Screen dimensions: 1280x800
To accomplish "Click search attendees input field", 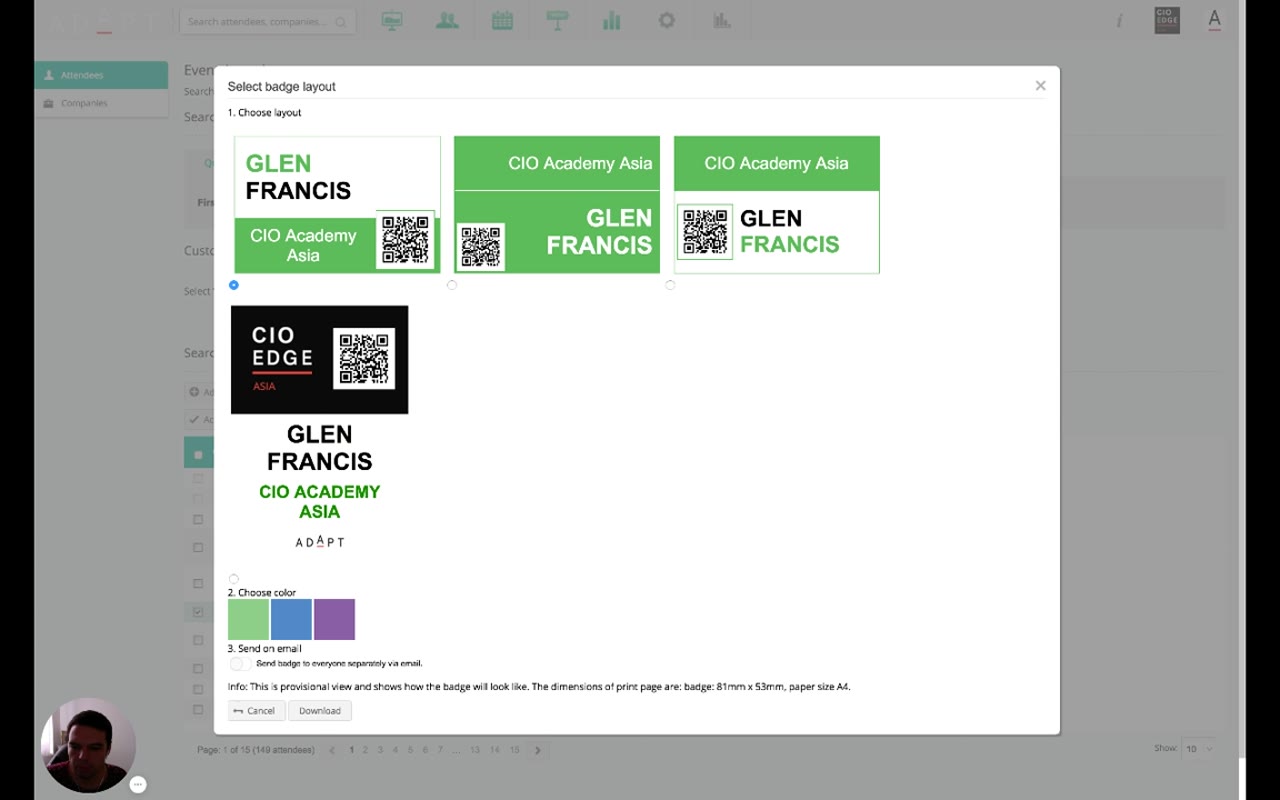I will 267,21.
